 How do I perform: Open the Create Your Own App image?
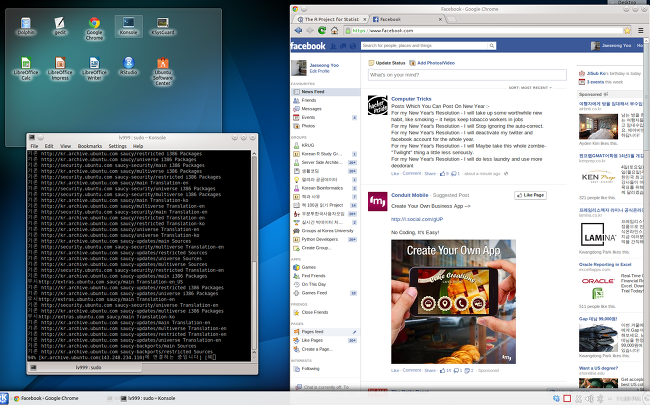[454, 301]
